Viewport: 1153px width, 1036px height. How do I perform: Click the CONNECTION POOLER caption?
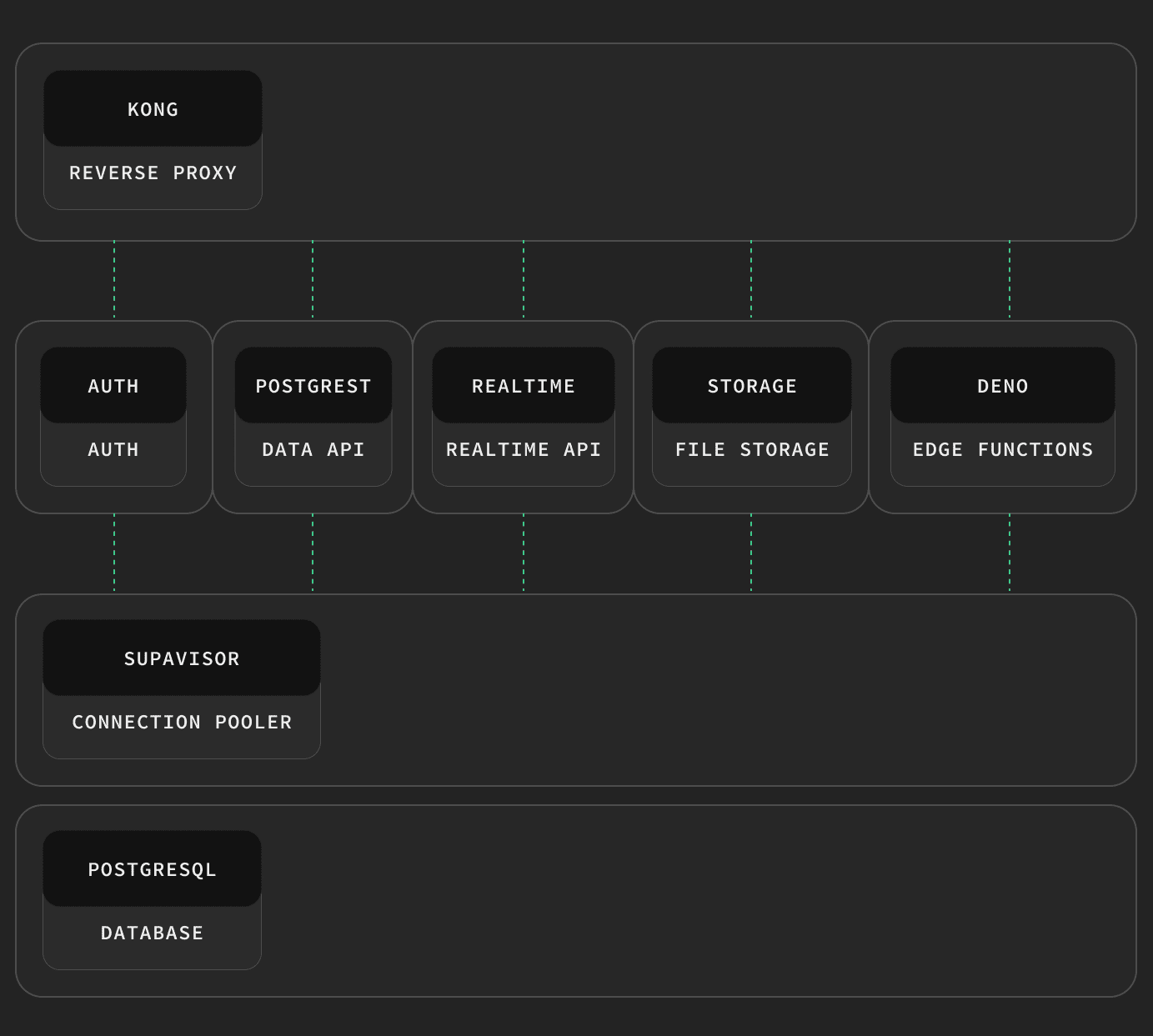tap(182, 722)
